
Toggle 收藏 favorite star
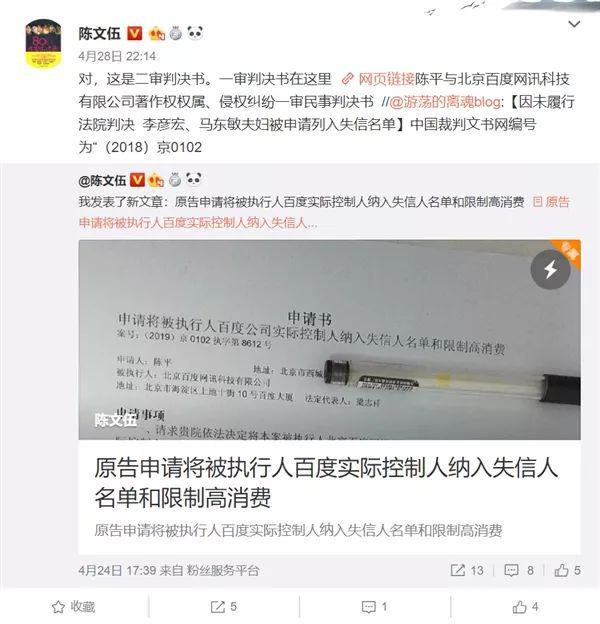[74, 607]
